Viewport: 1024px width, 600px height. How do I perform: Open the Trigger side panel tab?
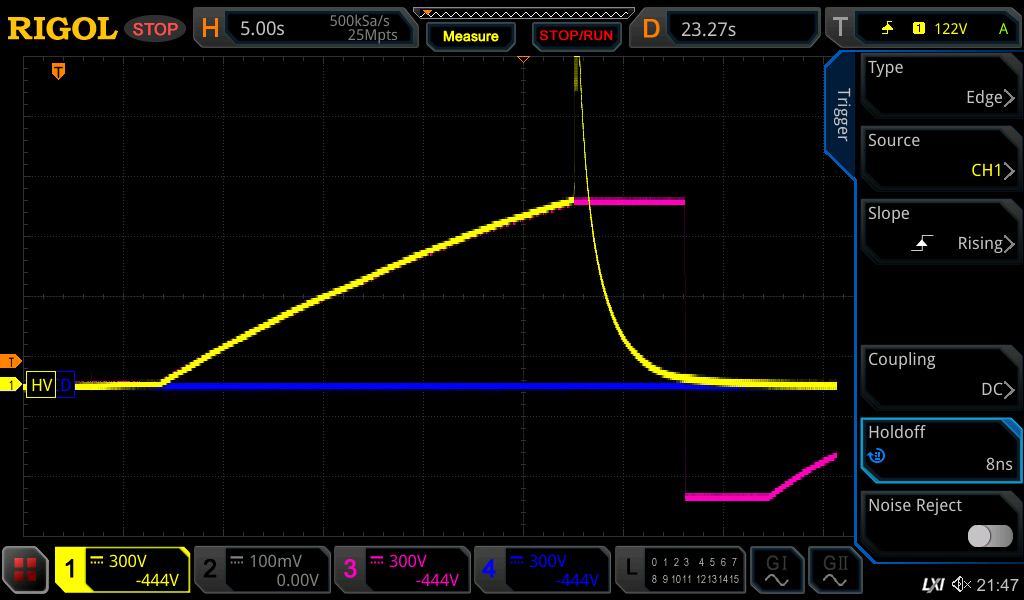pyautogui.click(x=842, y=115)
